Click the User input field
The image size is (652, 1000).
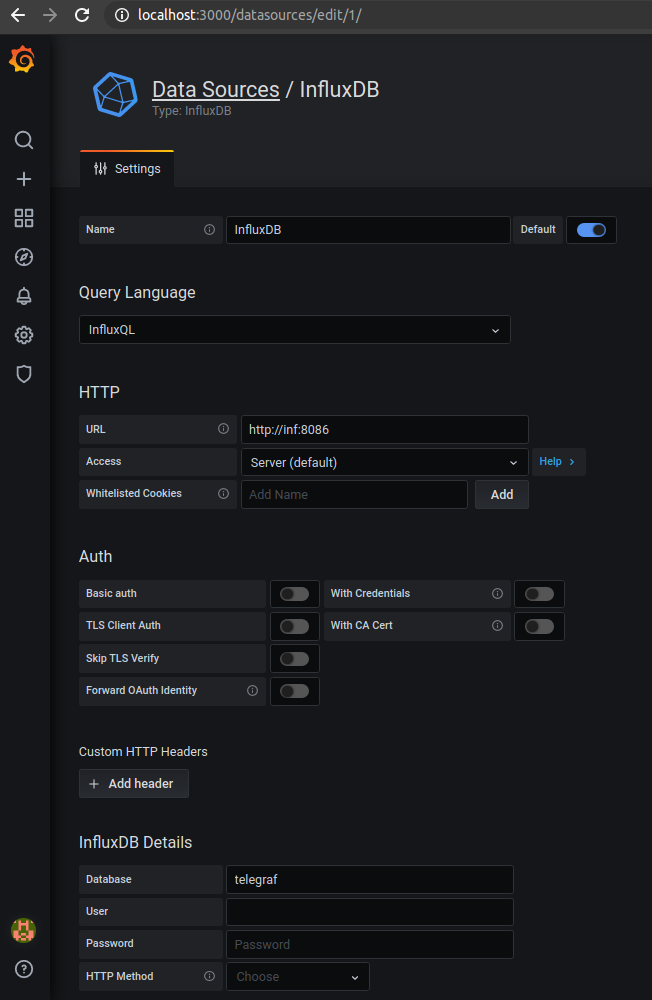[370, 912]
